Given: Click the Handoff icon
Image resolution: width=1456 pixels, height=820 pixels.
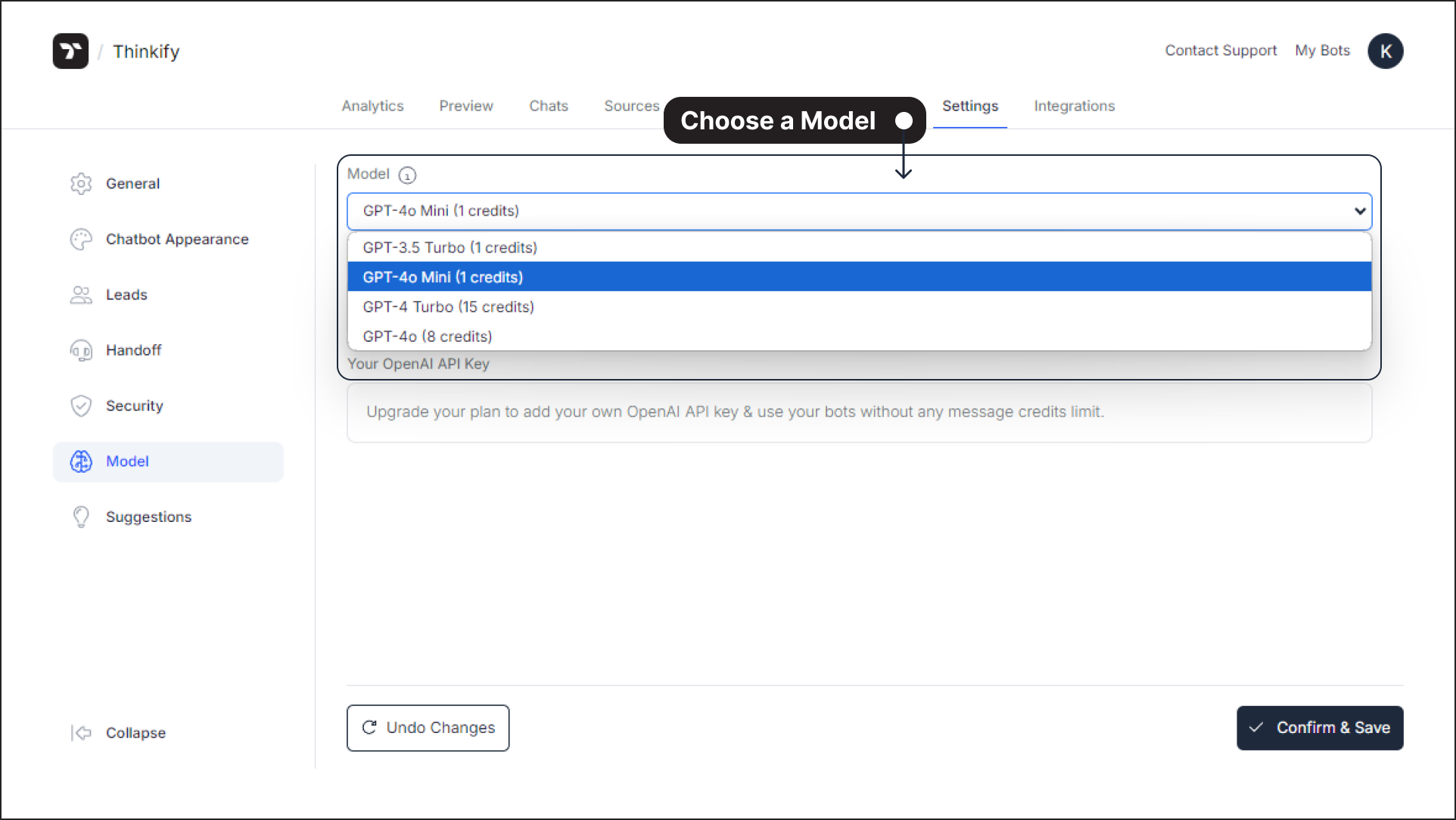Looking at the screenshot, I should tap(80, 350).
